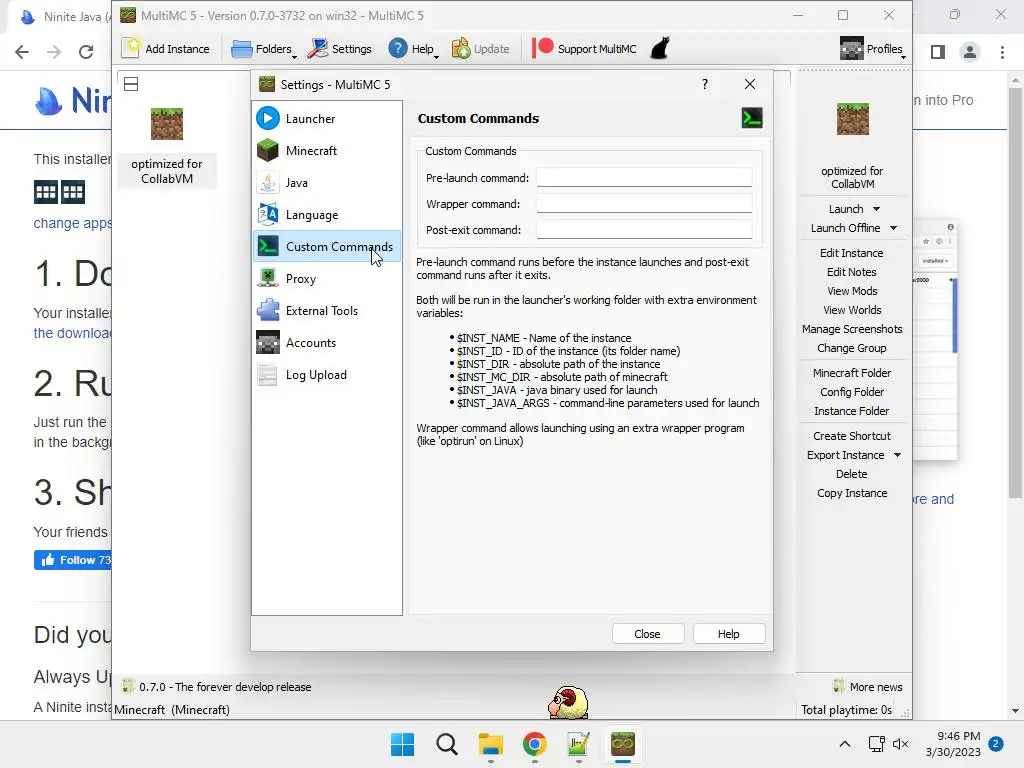Click the Add Instance toolbar button
1024x768 pixels.
pos(167,49)
